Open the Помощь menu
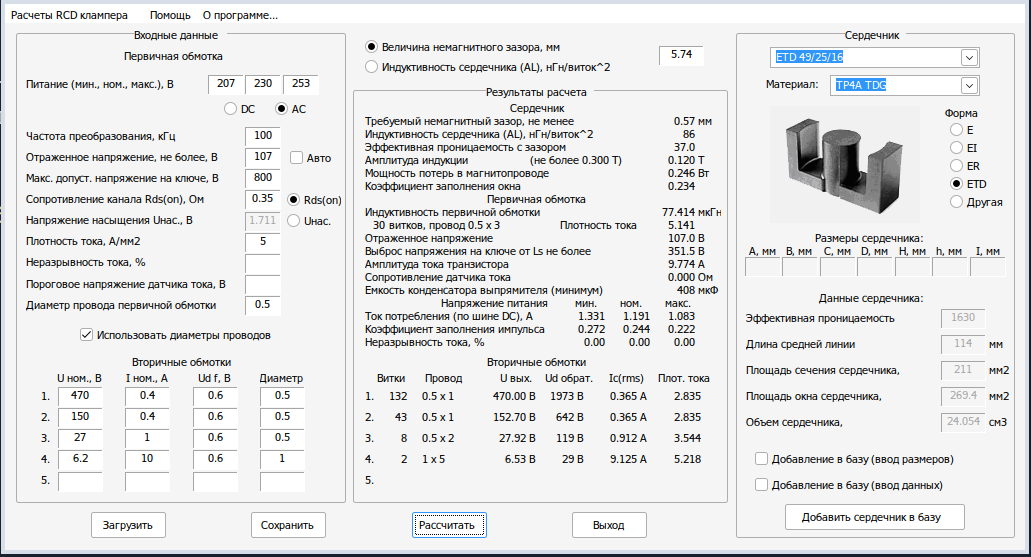 [x=170, y=16]
